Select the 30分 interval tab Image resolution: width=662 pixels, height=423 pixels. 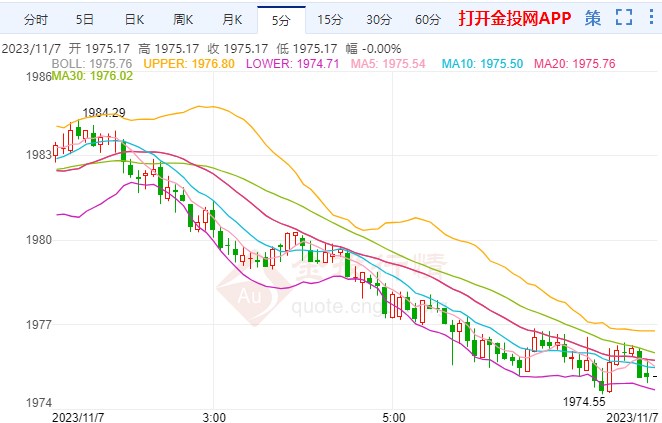point(379,20)
